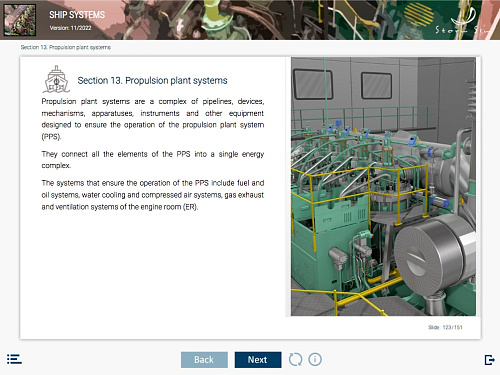Click the 'Version: 11/2022' text
The height and width of the screenshot is (375, 500).
tap(70, 28)
